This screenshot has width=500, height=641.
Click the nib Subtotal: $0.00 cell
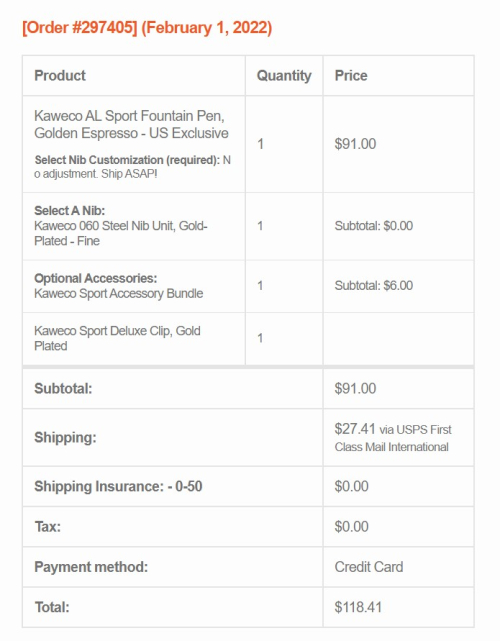point(374,226)
